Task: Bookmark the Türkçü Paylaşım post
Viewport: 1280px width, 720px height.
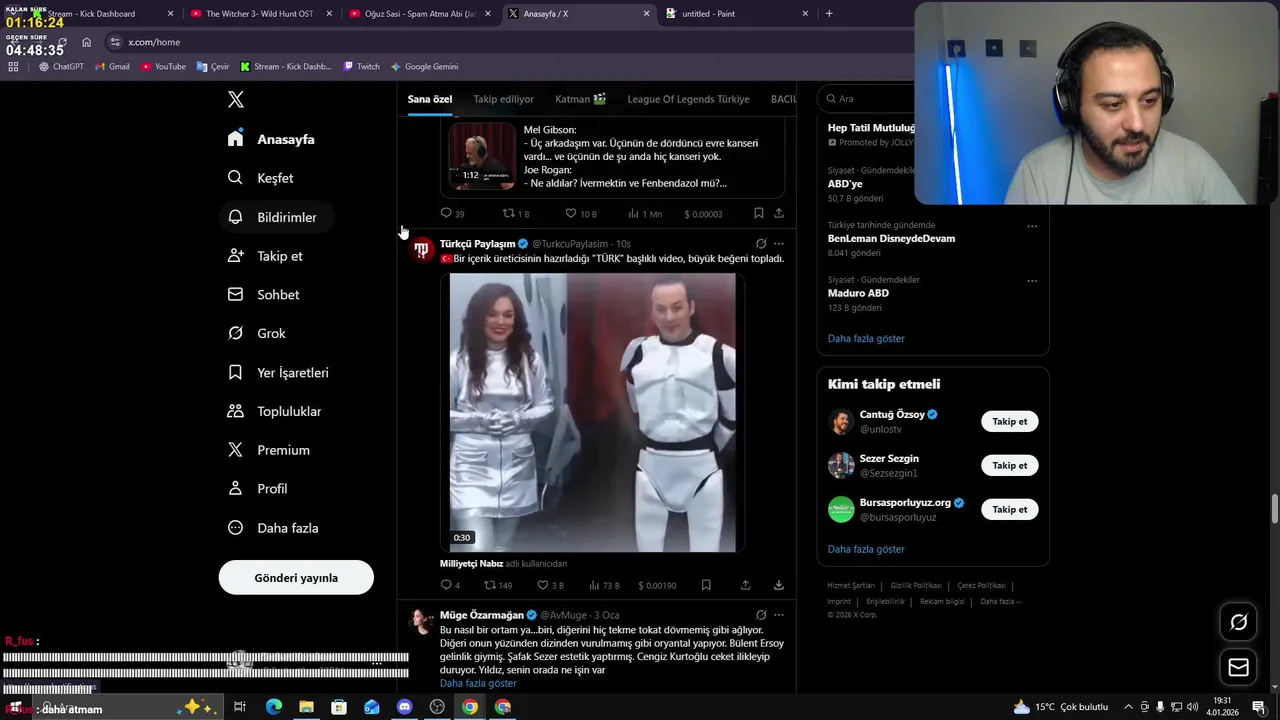Action: (706, 585)
